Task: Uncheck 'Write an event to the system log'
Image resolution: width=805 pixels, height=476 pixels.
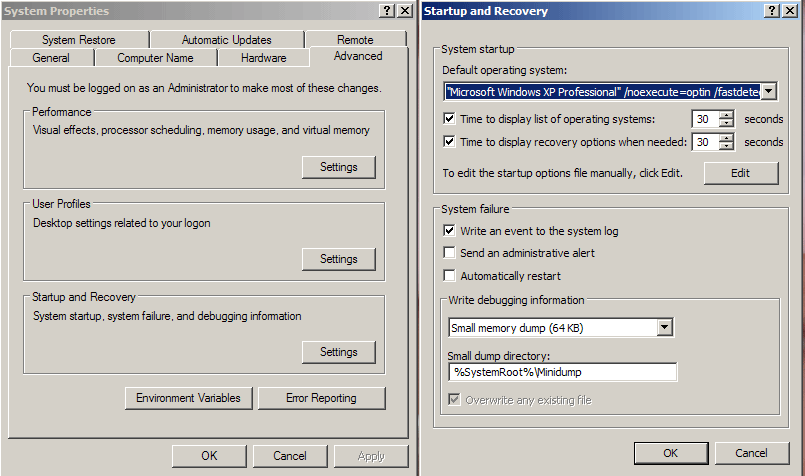Action: 450,231
